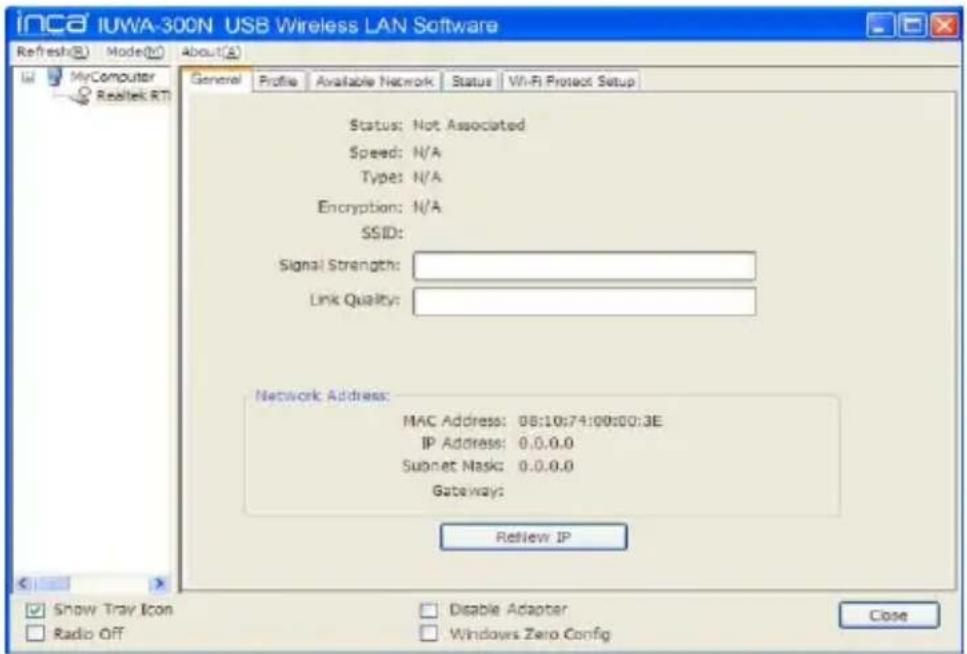The width and height of the screenshot is (967, 654).
Task: Click the Type value N/A
Action: tap(427, 178)
